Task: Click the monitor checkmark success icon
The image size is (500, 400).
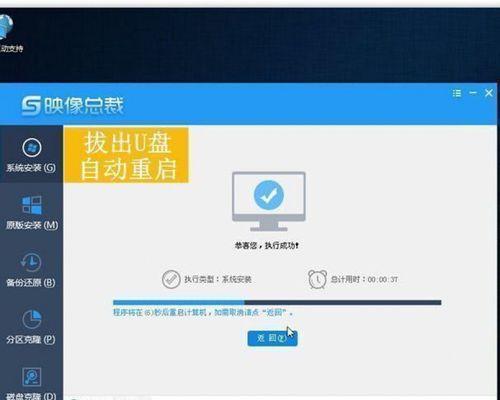Action: (269, 201)
